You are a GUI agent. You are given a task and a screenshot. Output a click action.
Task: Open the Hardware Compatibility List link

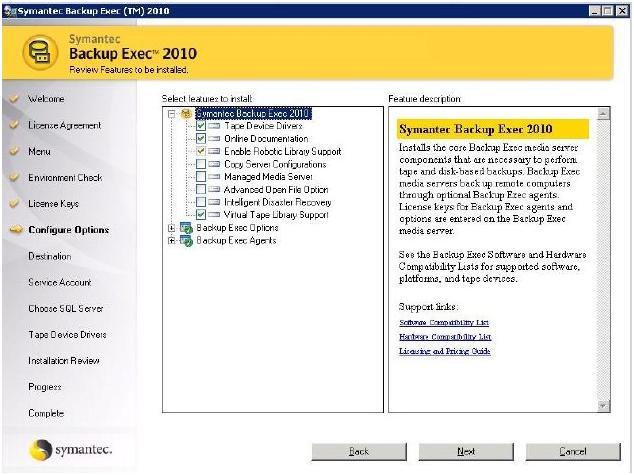(445, 337)
